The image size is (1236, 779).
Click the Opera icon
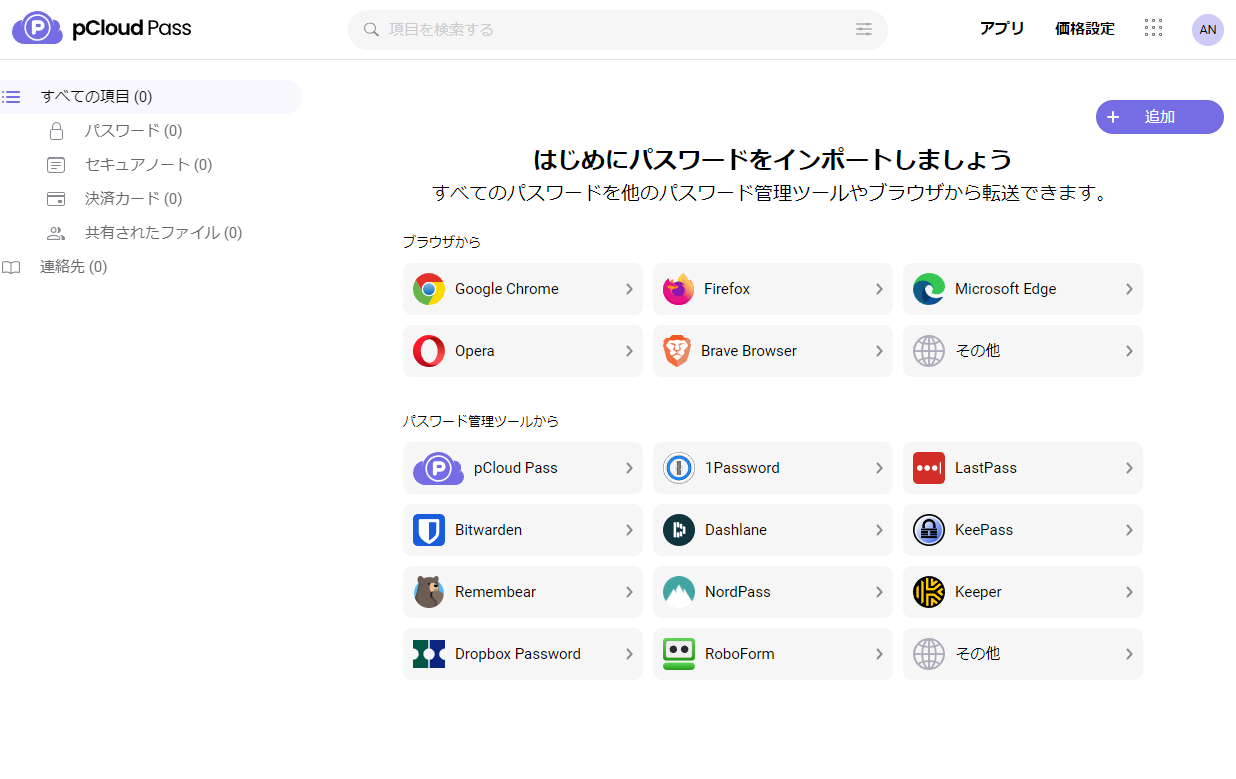click(x=429, y=351)
